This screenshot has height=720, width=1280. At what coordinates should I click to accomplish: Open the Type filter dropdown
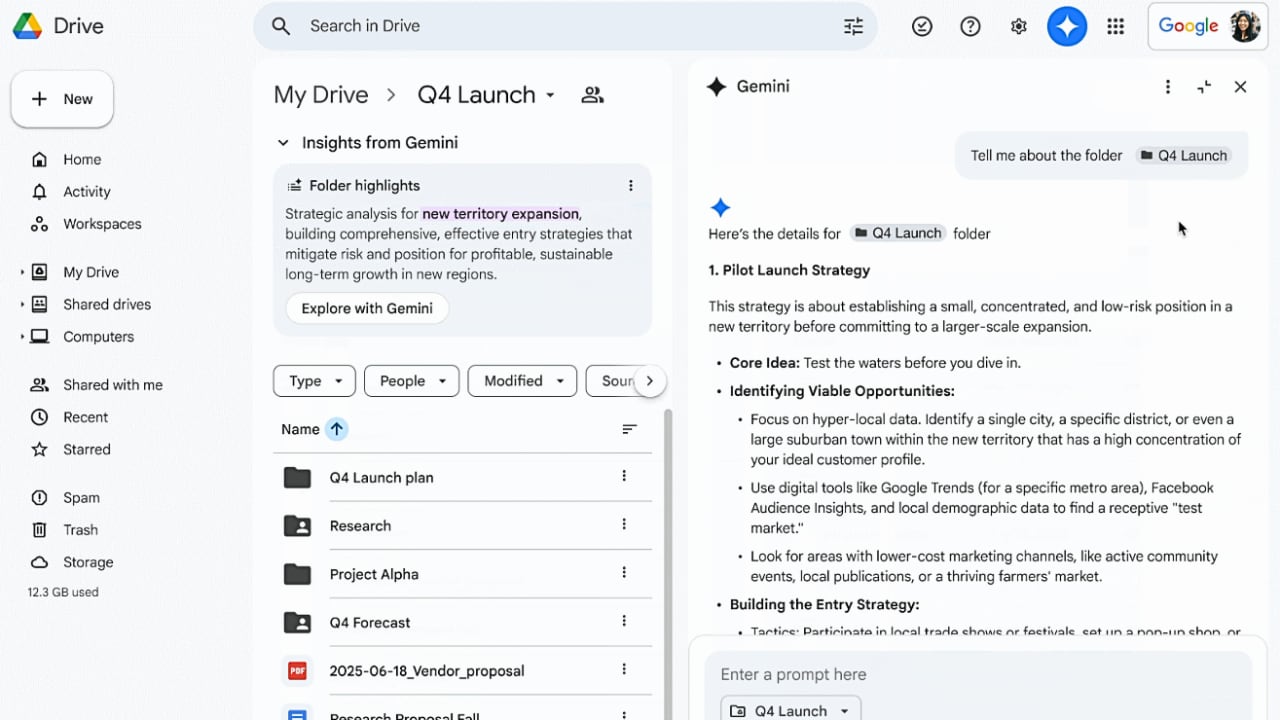click(314, 380)
